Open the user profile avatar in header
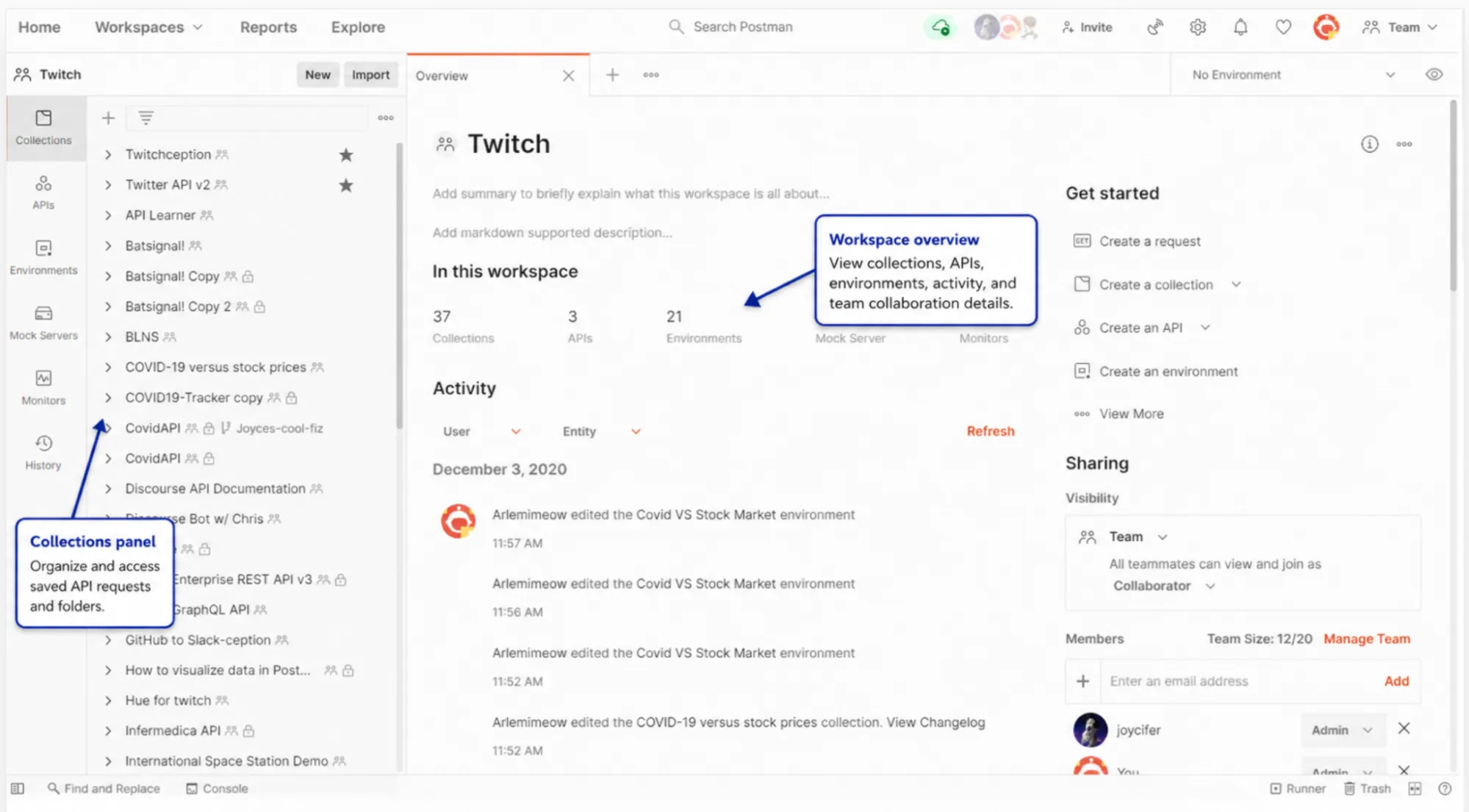This screenshot has height=812, width=1469. pos(1326,27)
